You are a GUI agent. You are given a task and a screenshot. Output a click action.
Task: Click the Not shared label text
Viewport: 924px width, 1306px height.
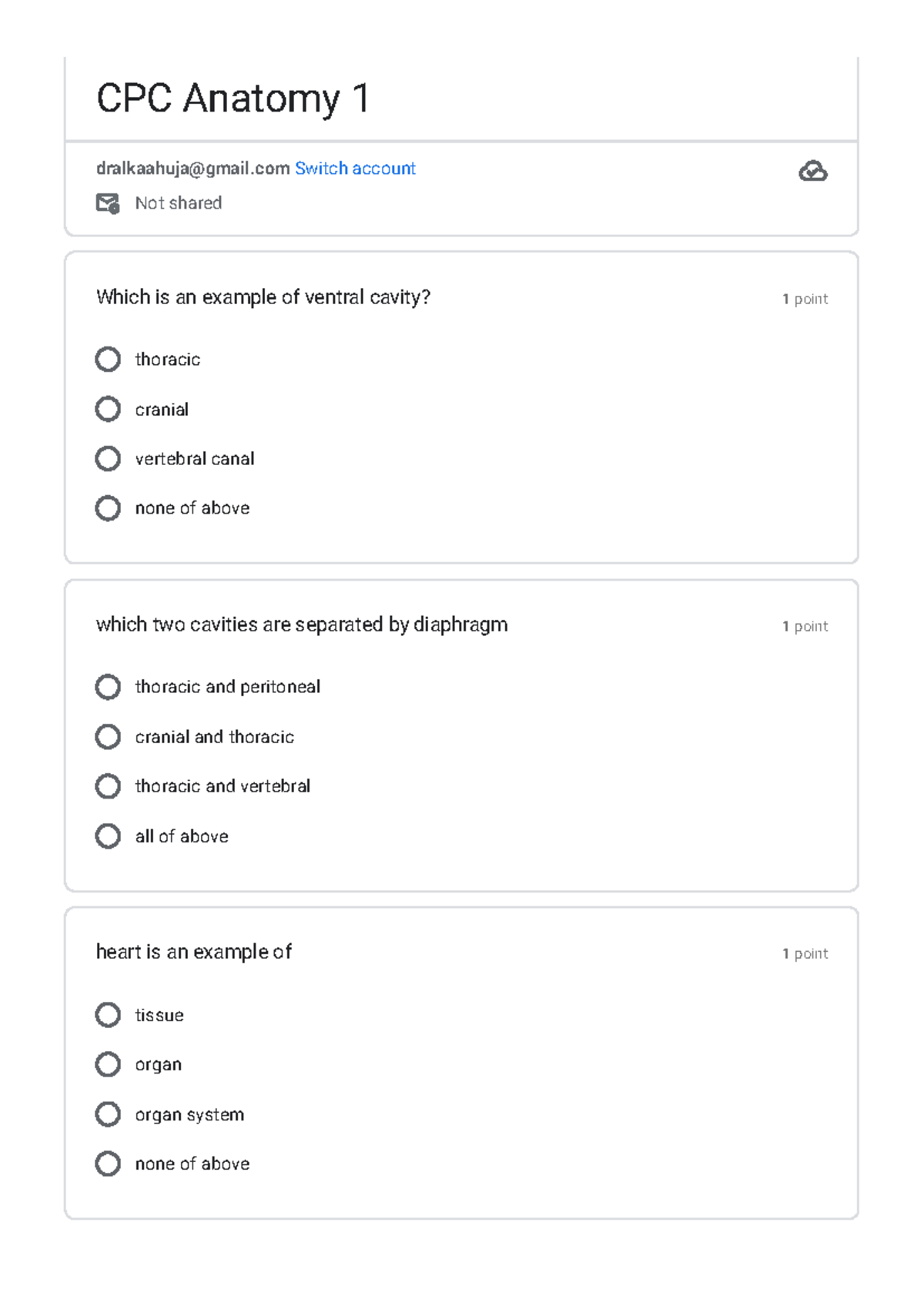click(178, 203)
